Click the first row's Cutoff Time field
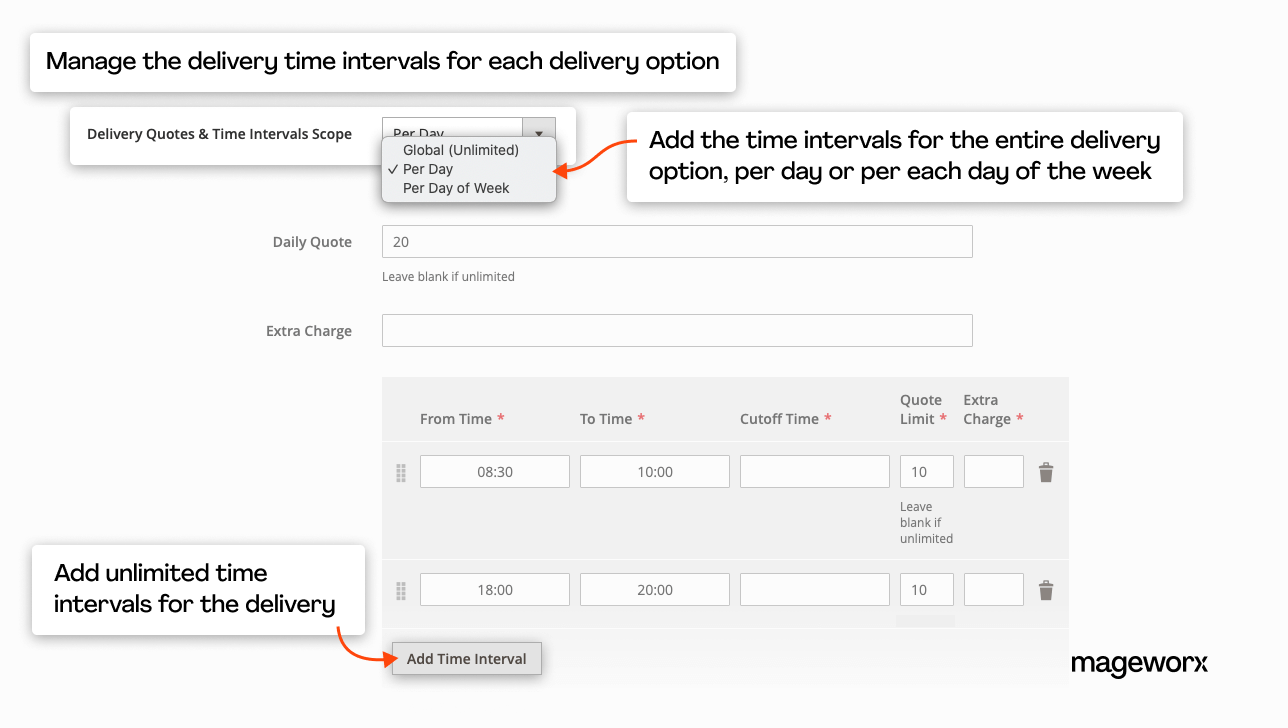The height and width of the screenshot is (728, 1288). (814, 471)
